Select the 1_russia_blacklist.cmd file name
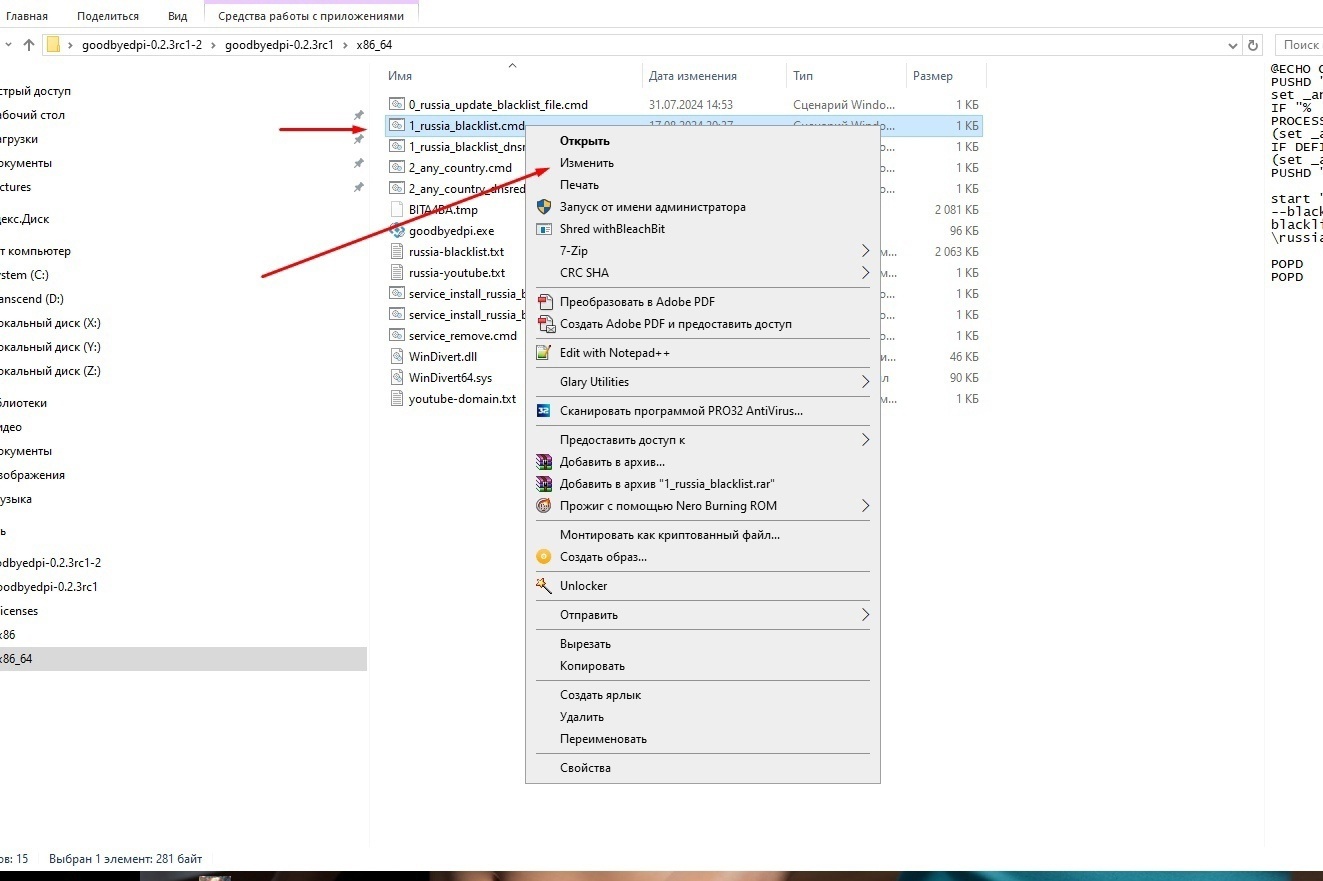Screen dimensions: 1323x881 pos(467,126)
